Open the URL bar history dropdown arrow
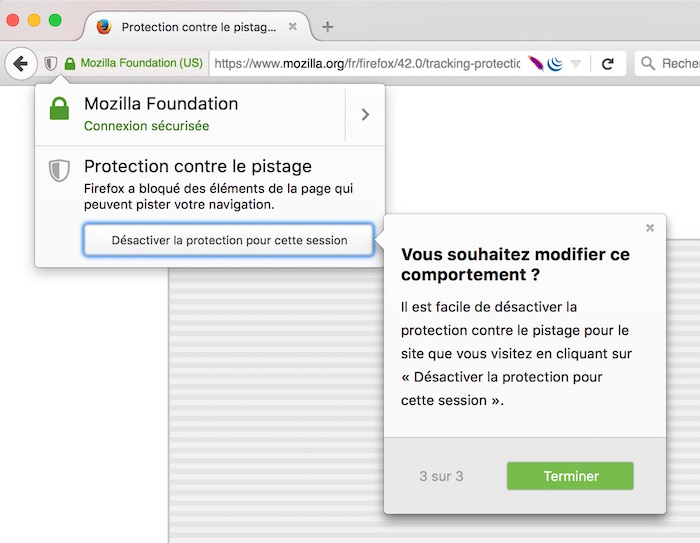This screenshot has width=700, height=543. [576, 64]
